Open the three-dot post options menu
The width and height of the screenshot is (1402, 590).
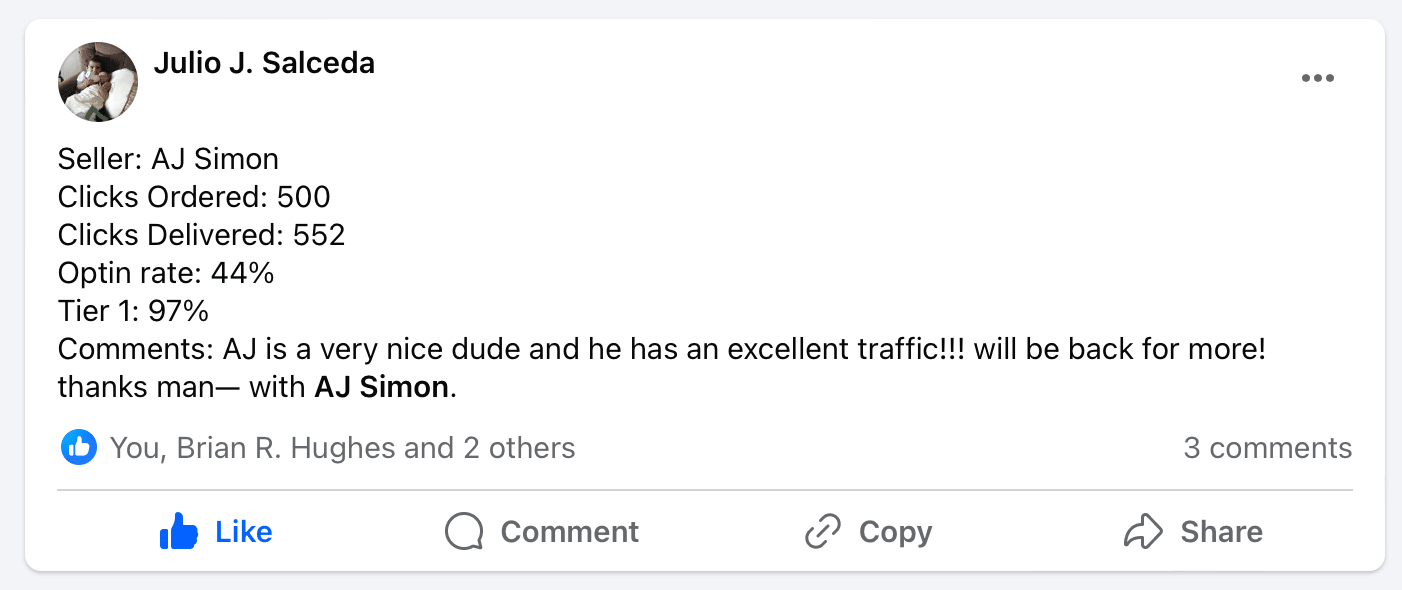[1317, 79]
